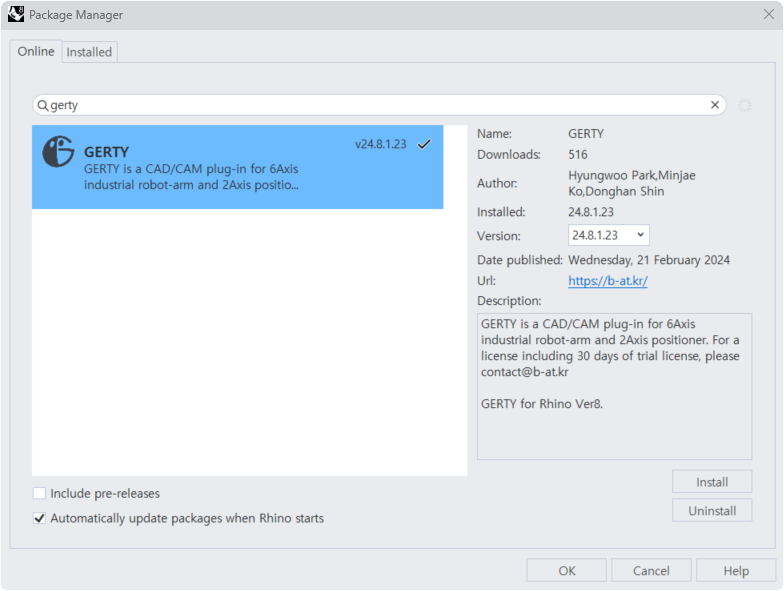Click the Description text box

coord(614,386)
